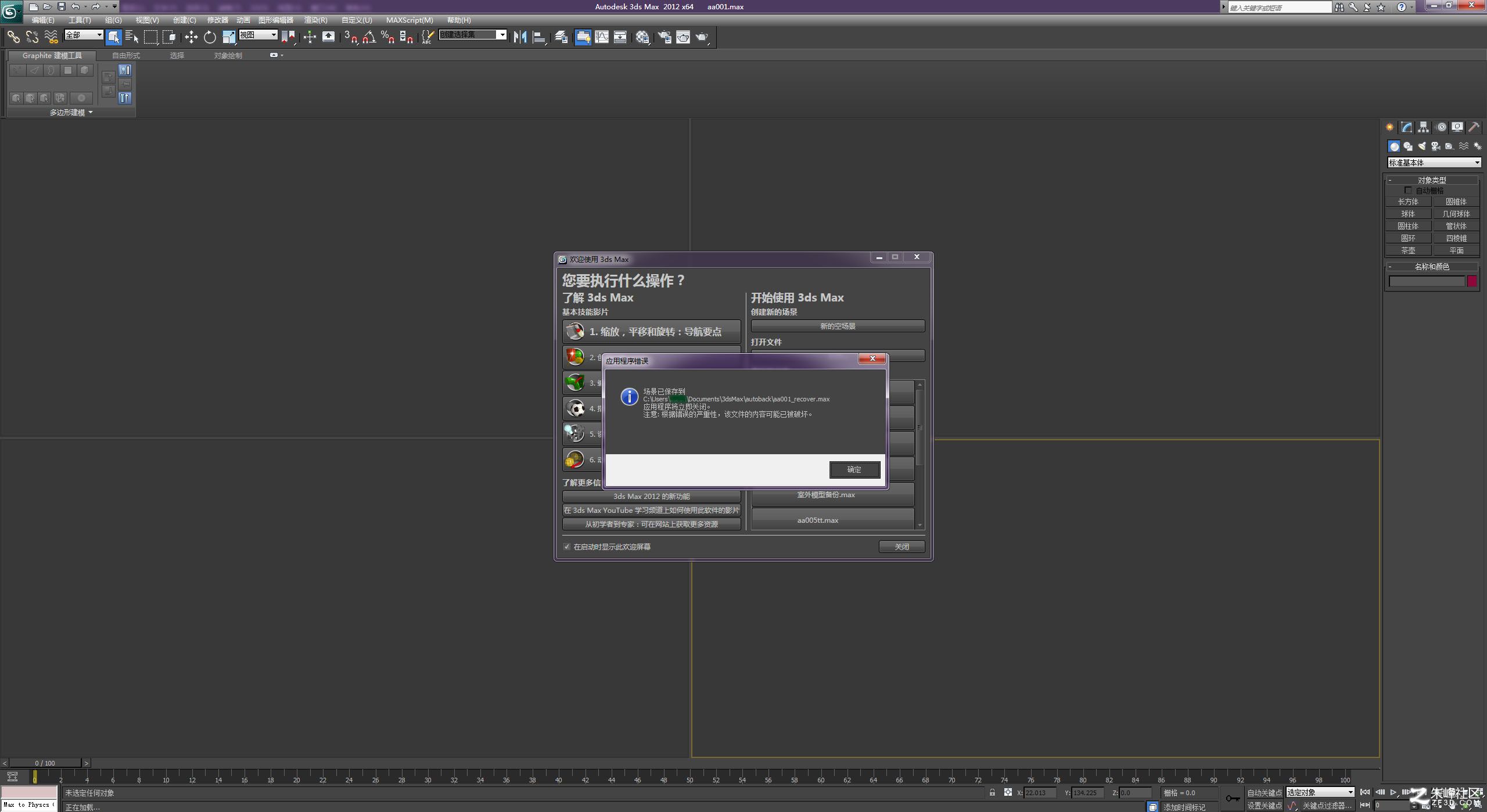This screenshot has height=812, width=1487.
Task: Toggle the Window/Crossing selection icon
Action: point(169,37)
